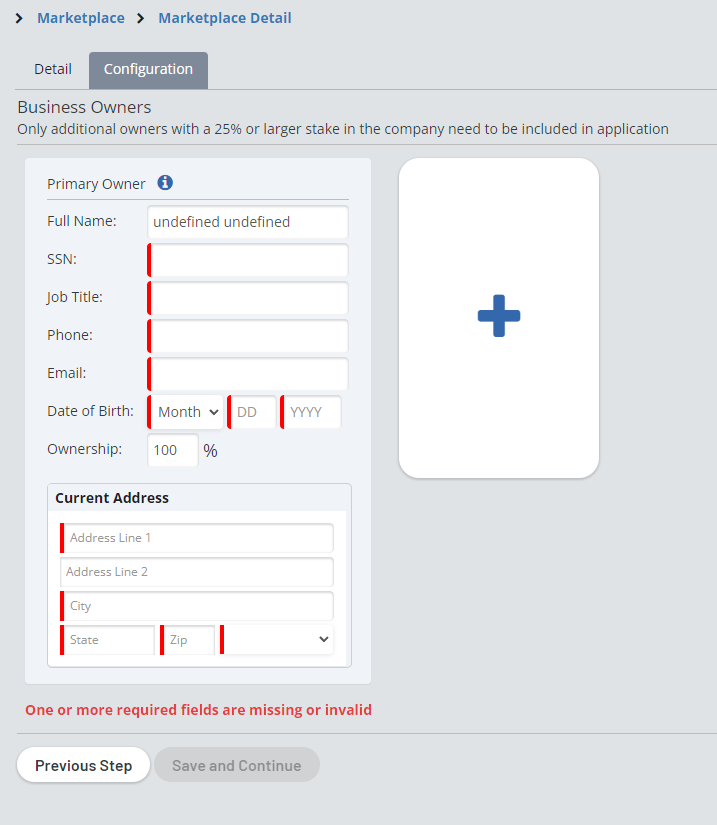Click into the SSN field
The height and width of the screenshot is (825, 717).
point(248,260)
